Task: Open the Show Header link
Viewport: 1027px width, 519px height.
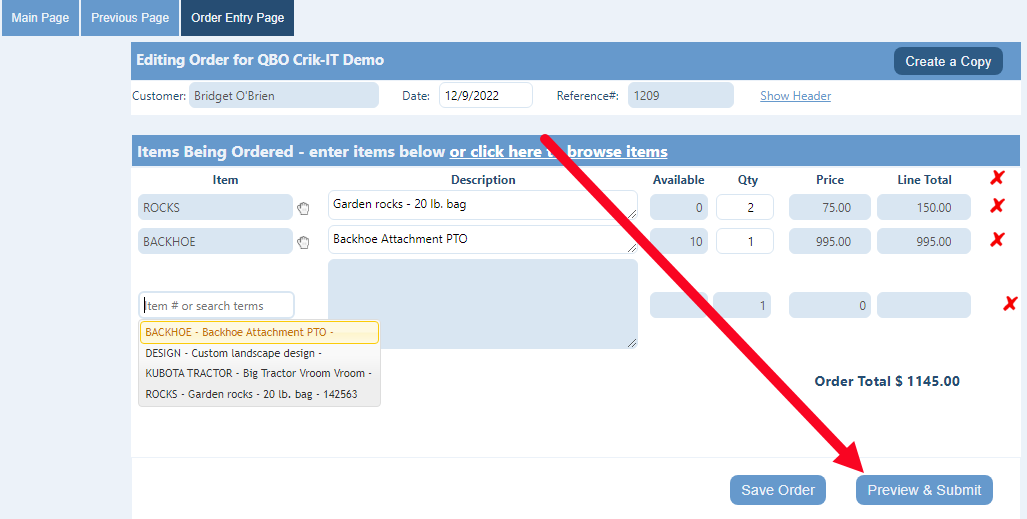Action: pos(795,96)
